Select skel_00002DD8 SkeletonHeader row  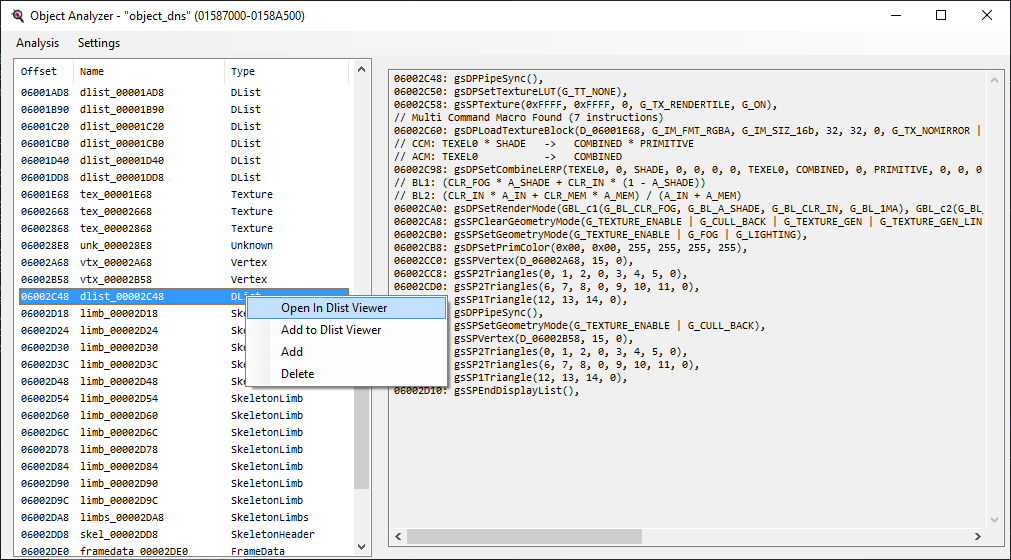(x=184, y=535)
